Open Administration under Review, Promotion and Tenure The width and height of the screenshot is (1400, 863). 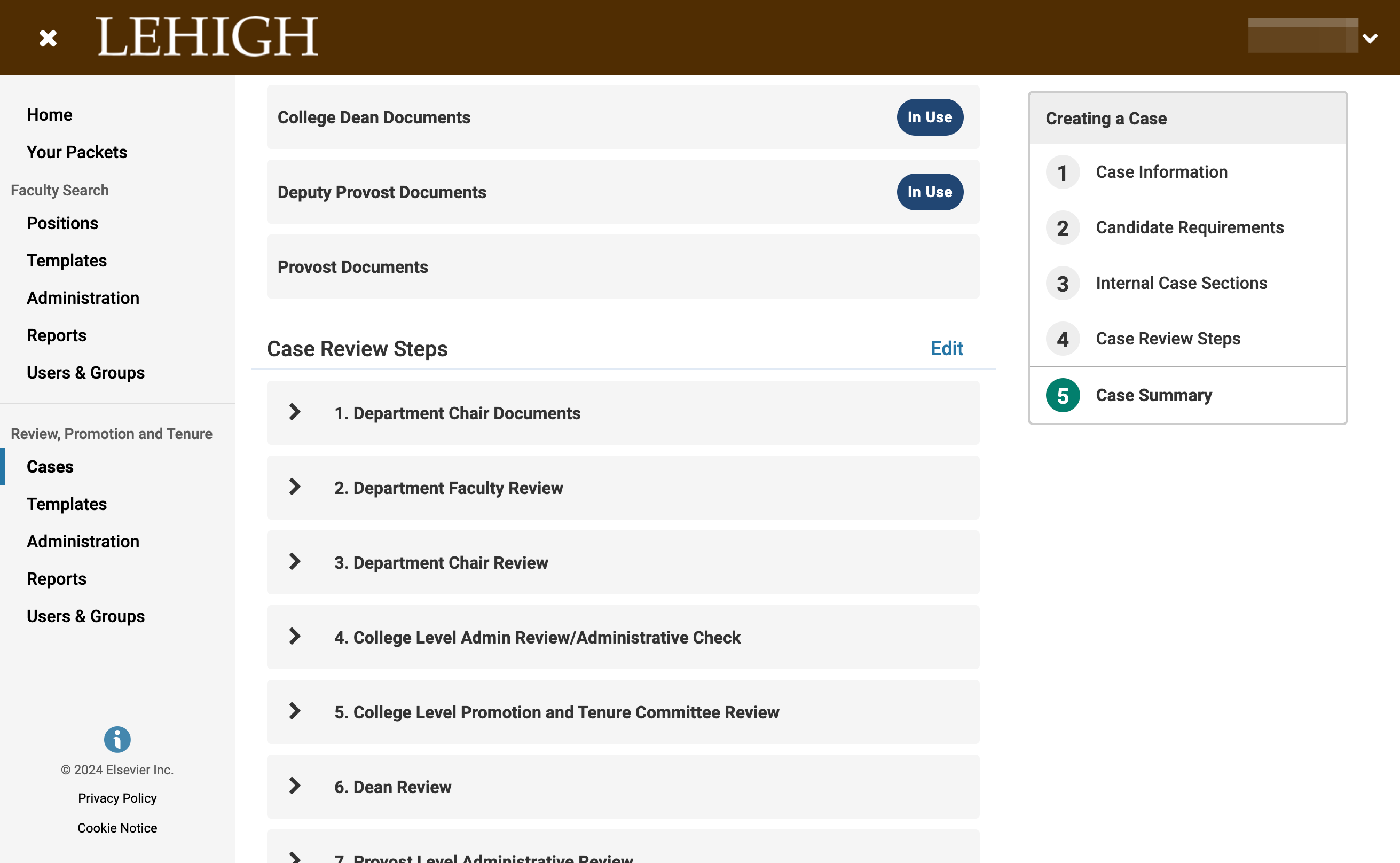(x=83, y=541)
